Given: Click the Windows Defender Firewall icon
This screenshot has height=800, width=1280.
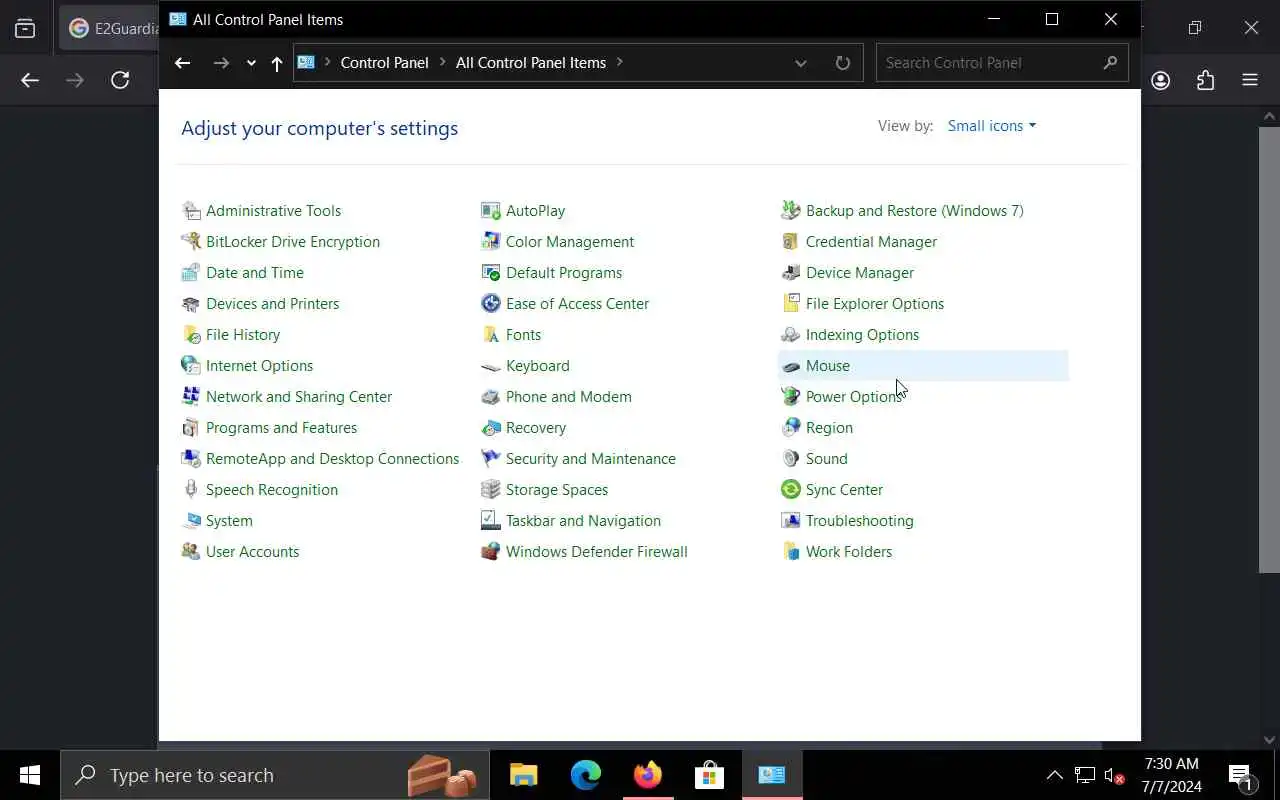Looking at the screenshot, I should pos(491,552).
